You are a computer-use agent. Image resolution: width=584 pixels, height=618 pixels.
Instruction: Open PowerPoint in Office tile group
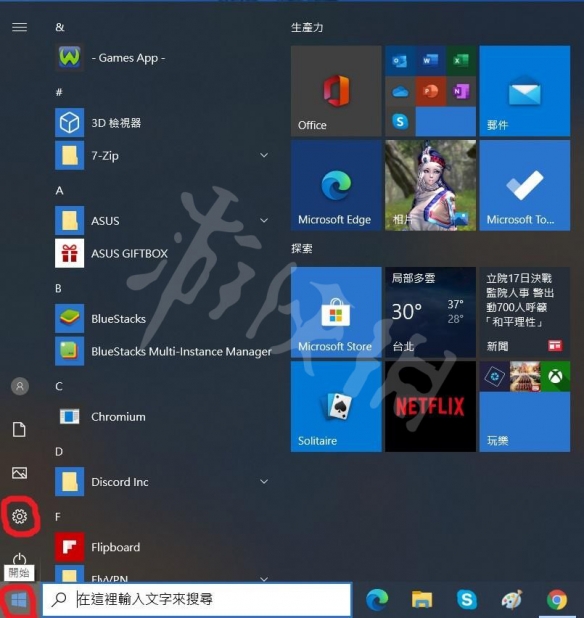click(x=430, y=91)
